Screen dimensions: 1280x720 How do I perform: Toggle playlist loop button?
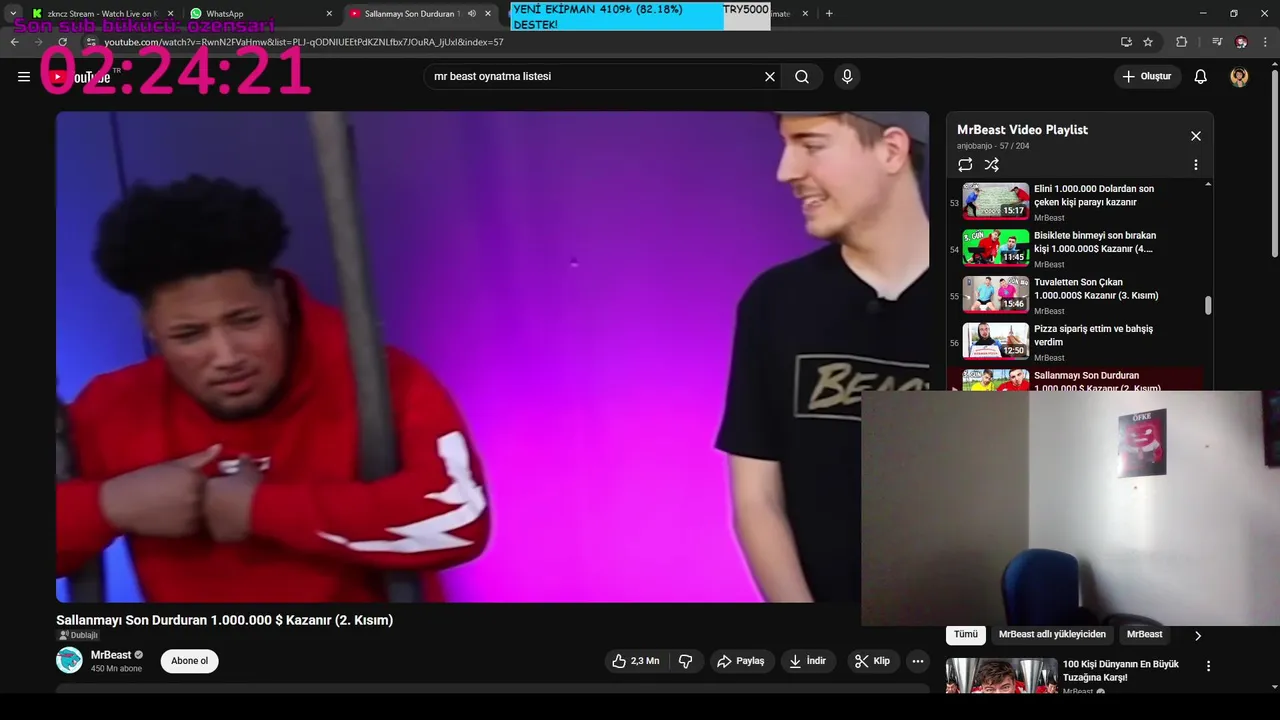click(965, 165)
